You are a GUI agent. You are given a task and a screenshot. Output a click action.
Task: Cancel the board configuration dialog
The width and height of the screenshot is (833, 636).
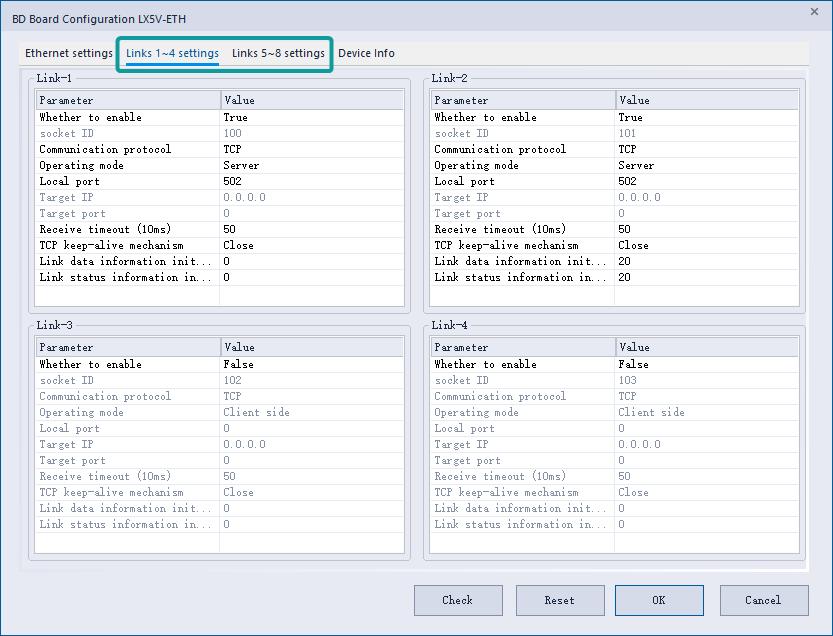763,600
